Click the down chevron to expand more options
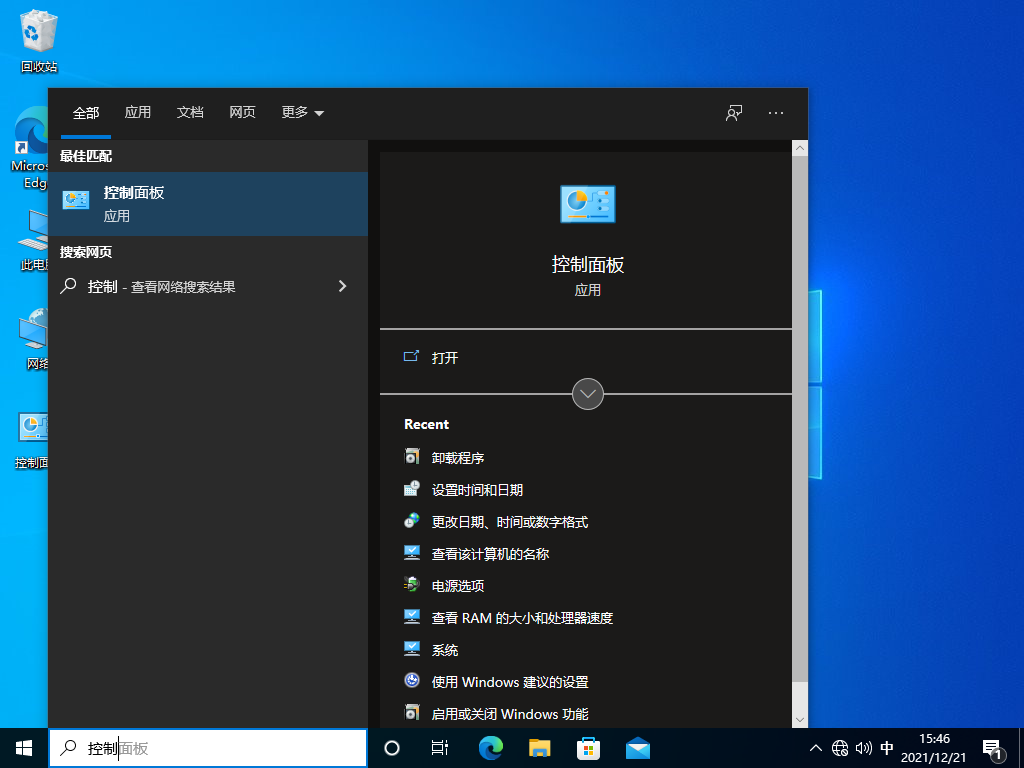1024x768 pixels. [588, 394]
